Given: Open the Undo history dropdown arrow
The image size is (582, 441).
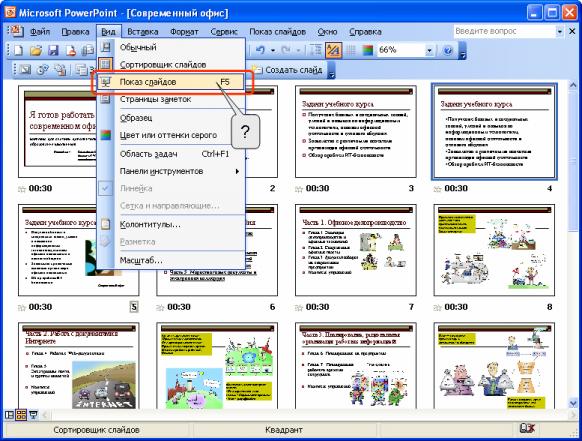Looking at the screenshot, I should (273, 50).
